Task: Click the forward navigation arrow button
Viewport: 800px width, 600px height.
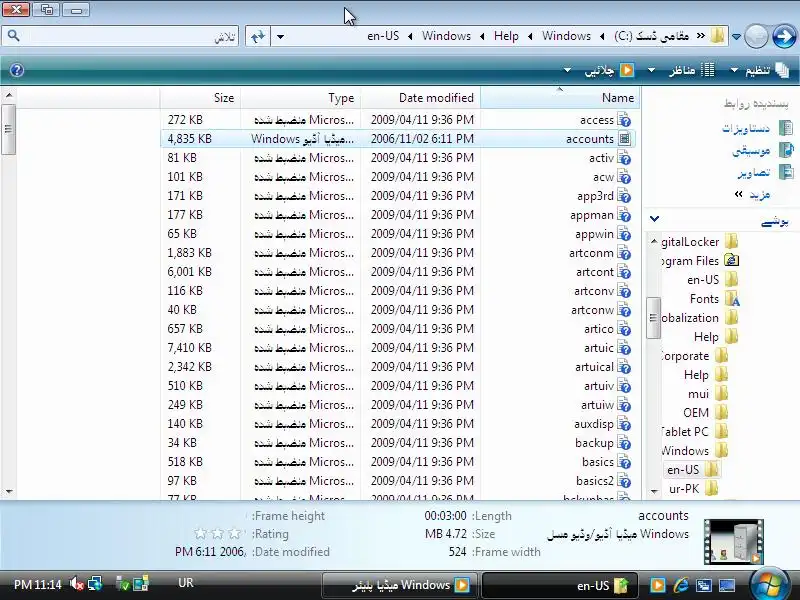Action: pyautogui.click(x=784, y=37)
